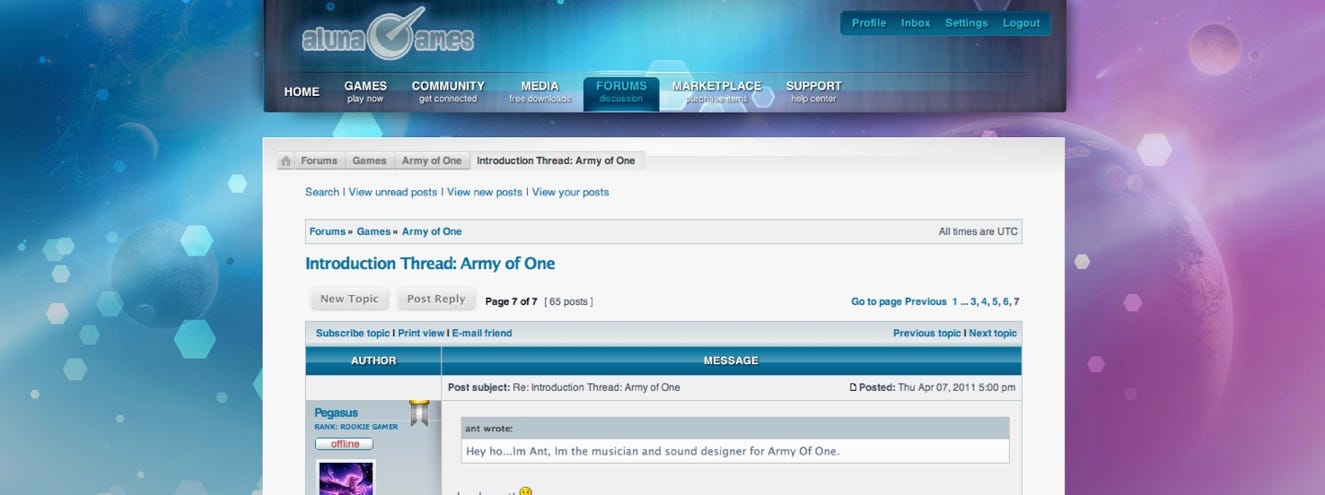Click Print view
1325x495 pixels.
click(x=421, y=333)
